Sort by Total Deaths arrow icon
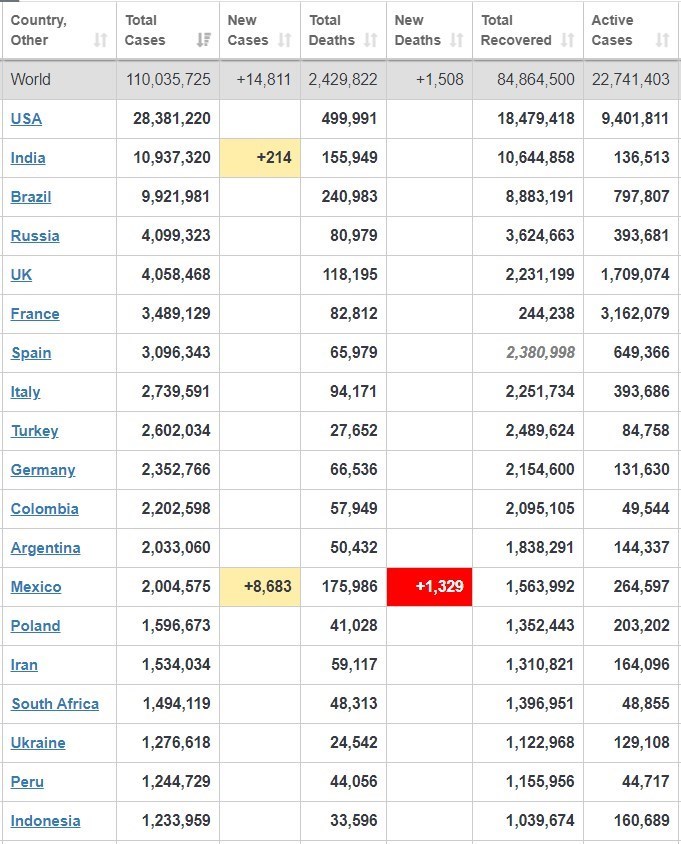Viewport: 681px width, 844px height. tap(371, 41)
